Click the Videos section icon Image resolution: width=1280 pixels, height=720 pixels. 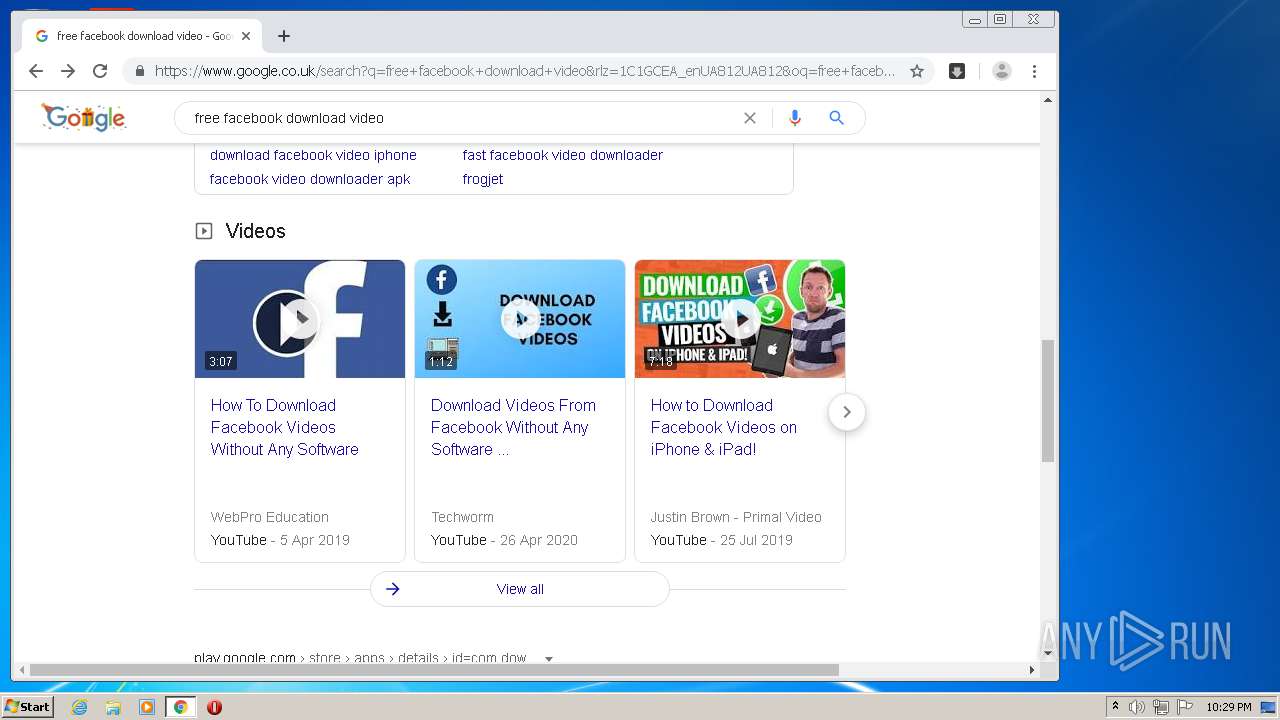(x=204, y=231)
